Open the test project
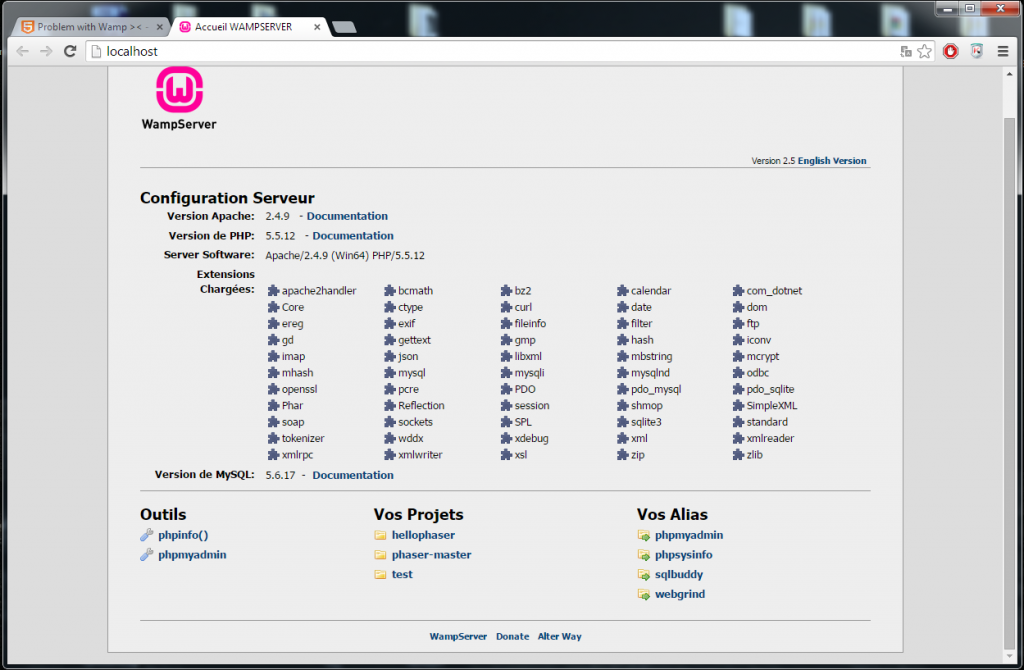Viewport: 1024px width, 670px height. pos(402,574)
